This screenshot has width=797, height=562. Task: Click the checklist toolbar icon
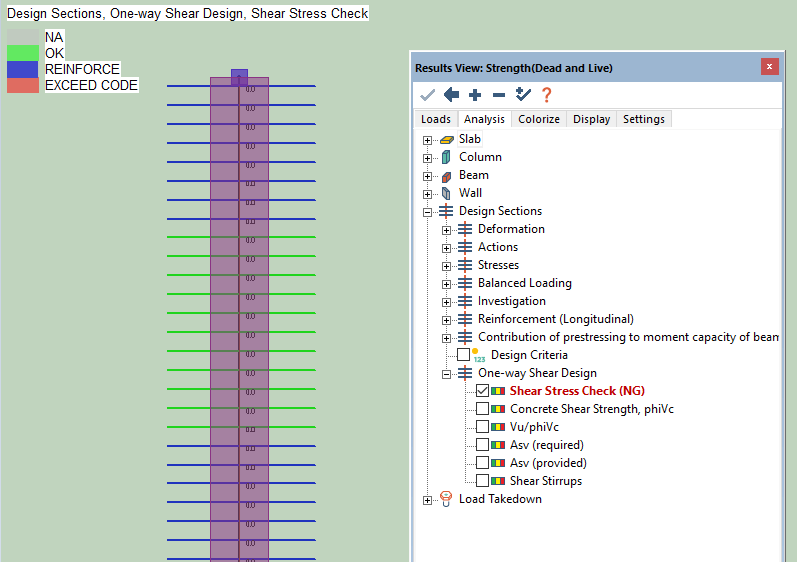(x=522, y=95)
